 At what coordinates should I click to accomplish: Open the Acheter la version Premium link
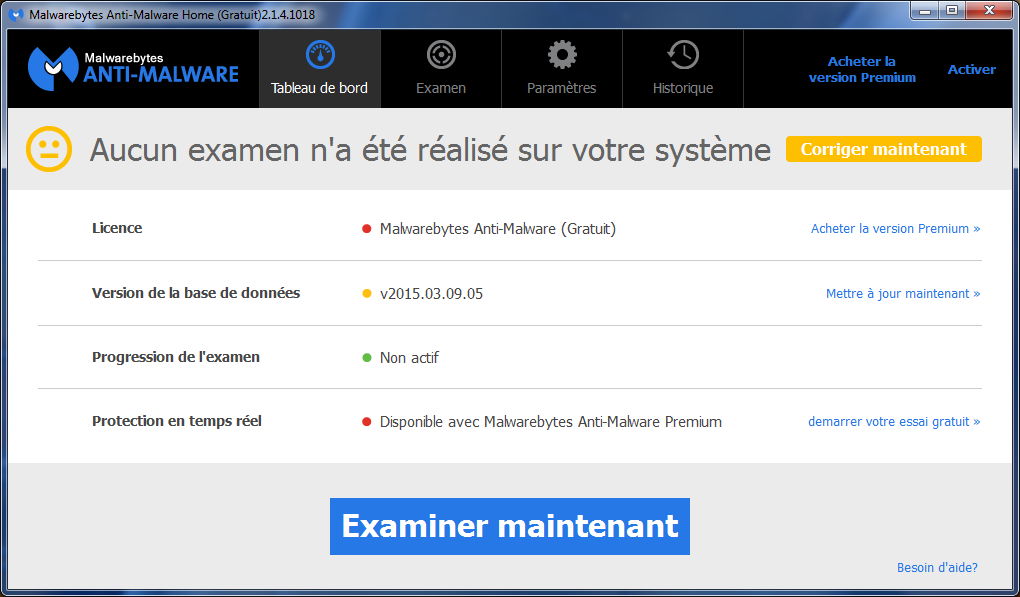tap(894, 228)
